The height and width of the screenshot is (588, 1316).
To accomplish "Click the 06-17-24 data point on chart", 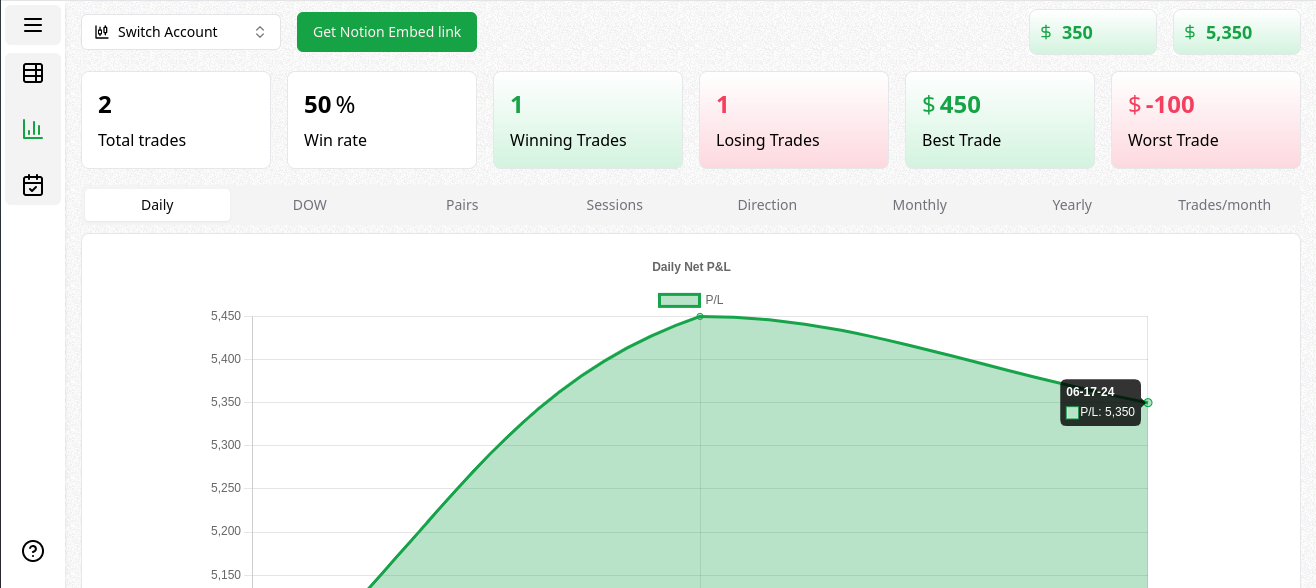I will (x=1148, y=403).
